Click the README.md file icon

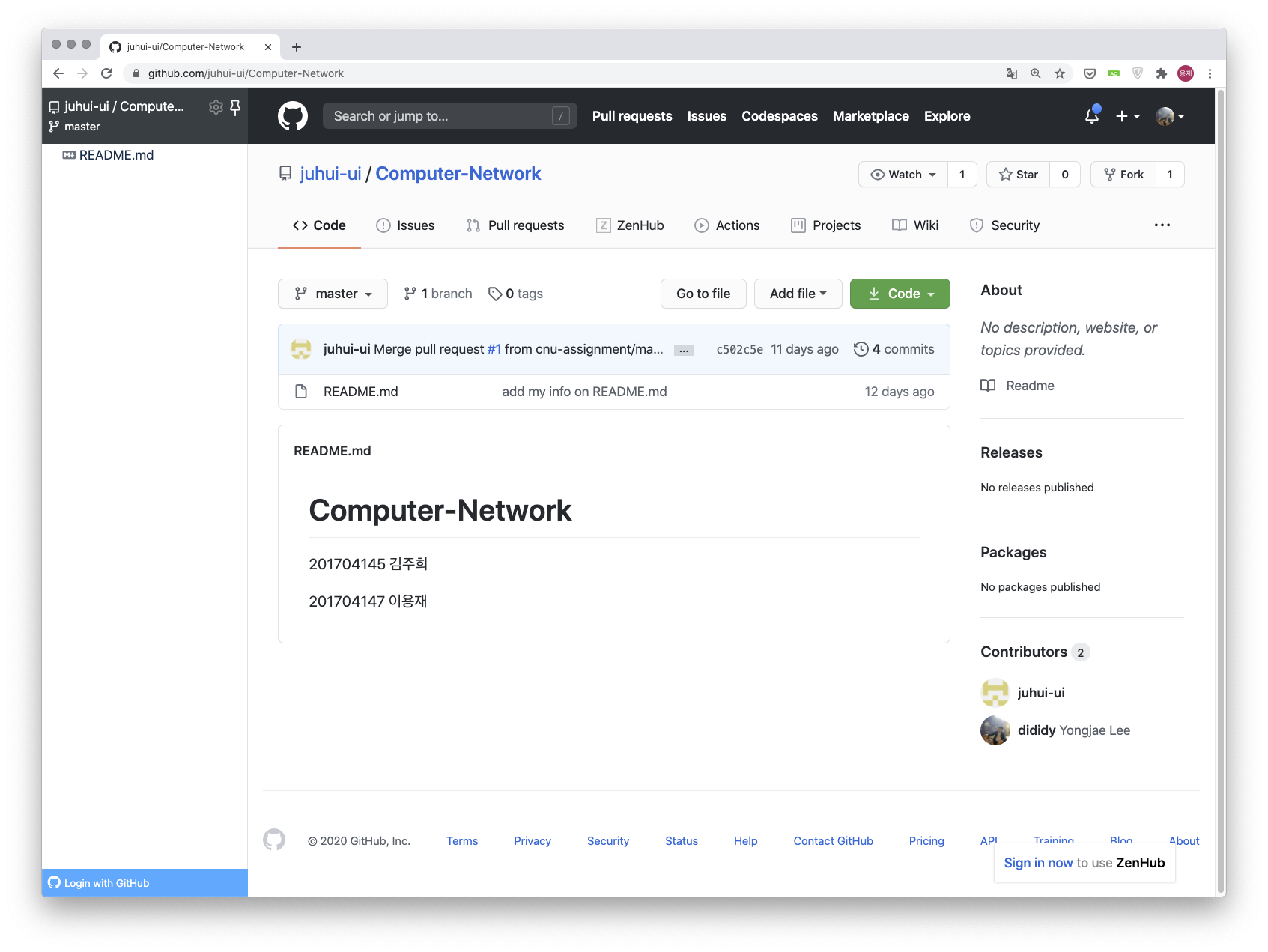(301, 391)
